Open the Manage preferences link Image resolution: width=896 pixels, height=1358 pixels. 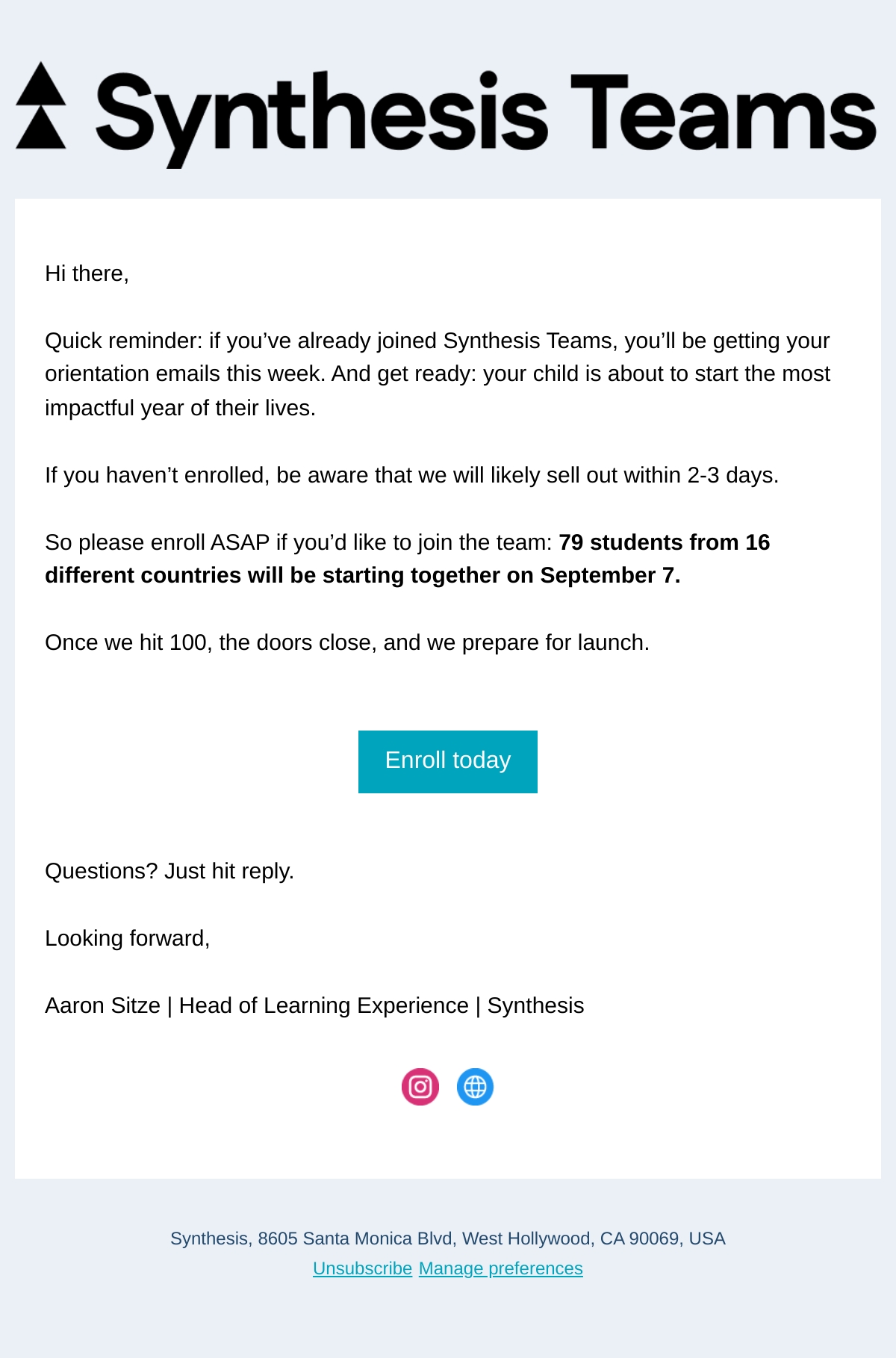pyautogui.click(x=501, y=1268)
